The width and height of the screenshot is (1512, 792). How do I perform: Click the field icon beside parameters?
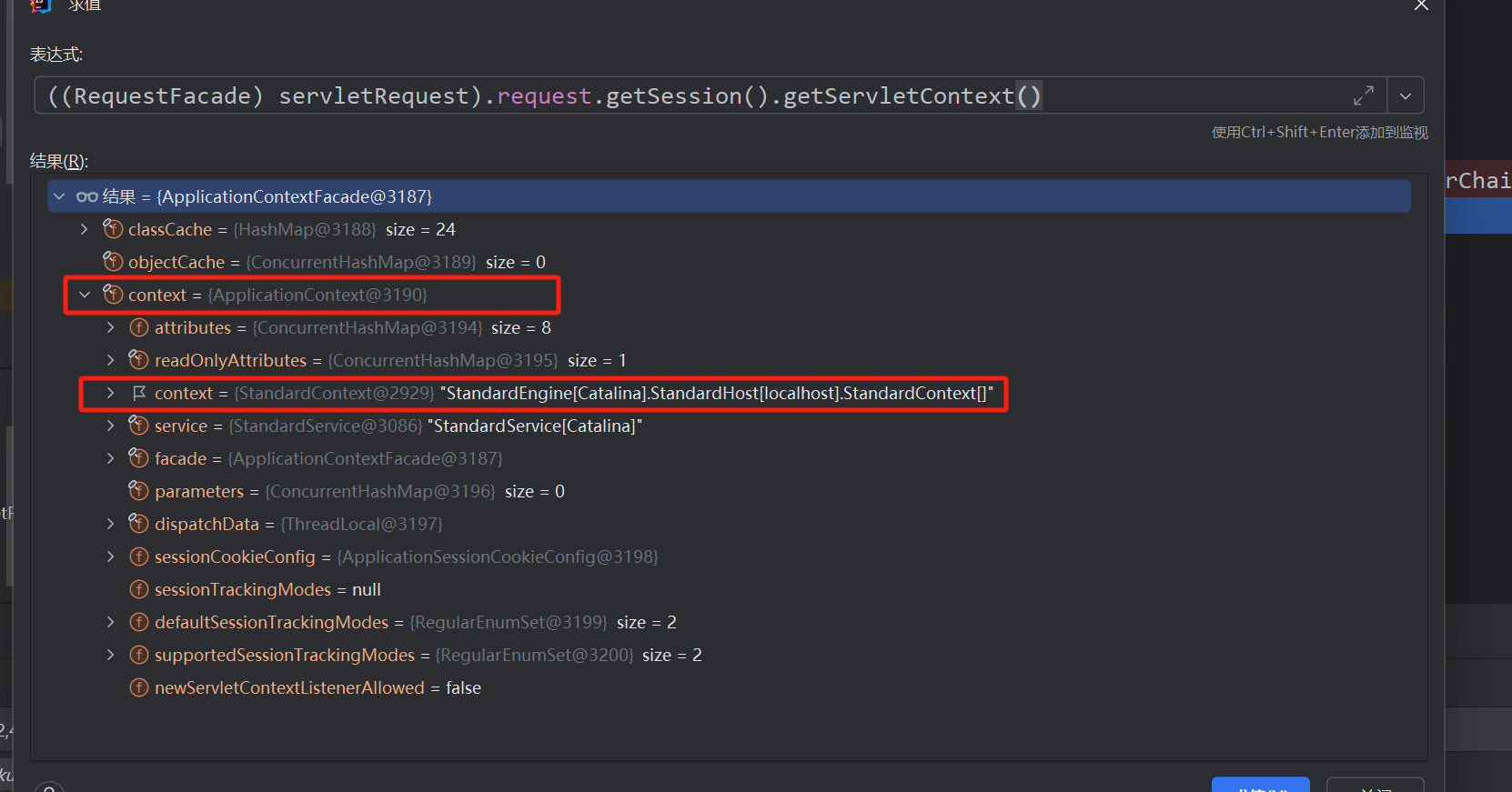(x=138, y=490)
